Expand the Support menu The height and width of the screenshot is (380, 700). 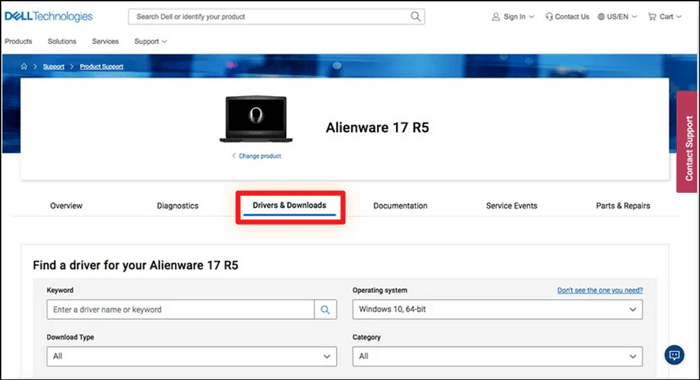150,41
